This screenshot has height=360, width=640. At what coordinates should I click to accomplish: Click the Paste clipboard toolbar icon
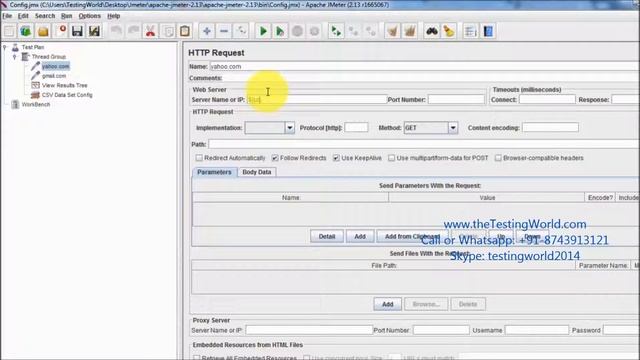[x=185, y=31]
